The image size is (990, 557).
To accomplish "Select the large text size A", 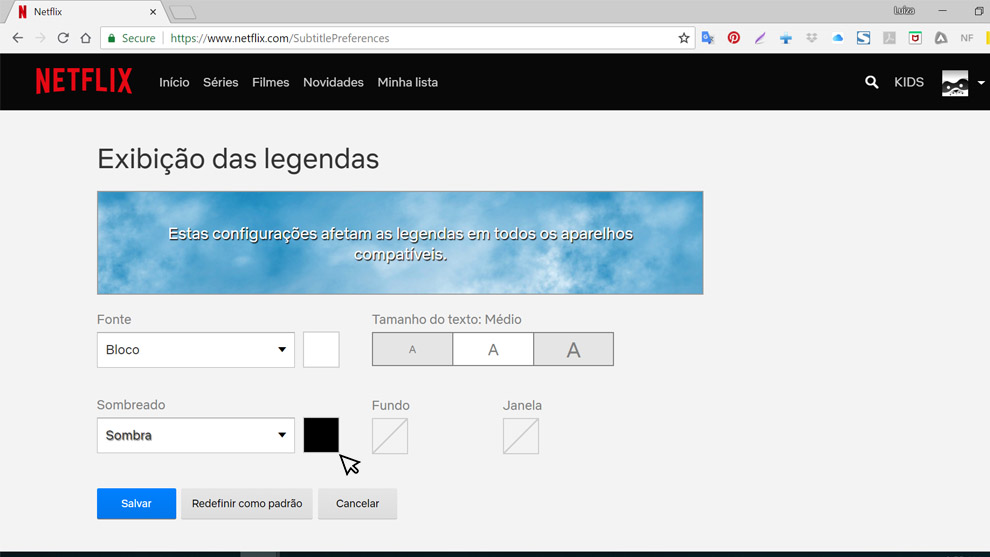I will [573, 349].
